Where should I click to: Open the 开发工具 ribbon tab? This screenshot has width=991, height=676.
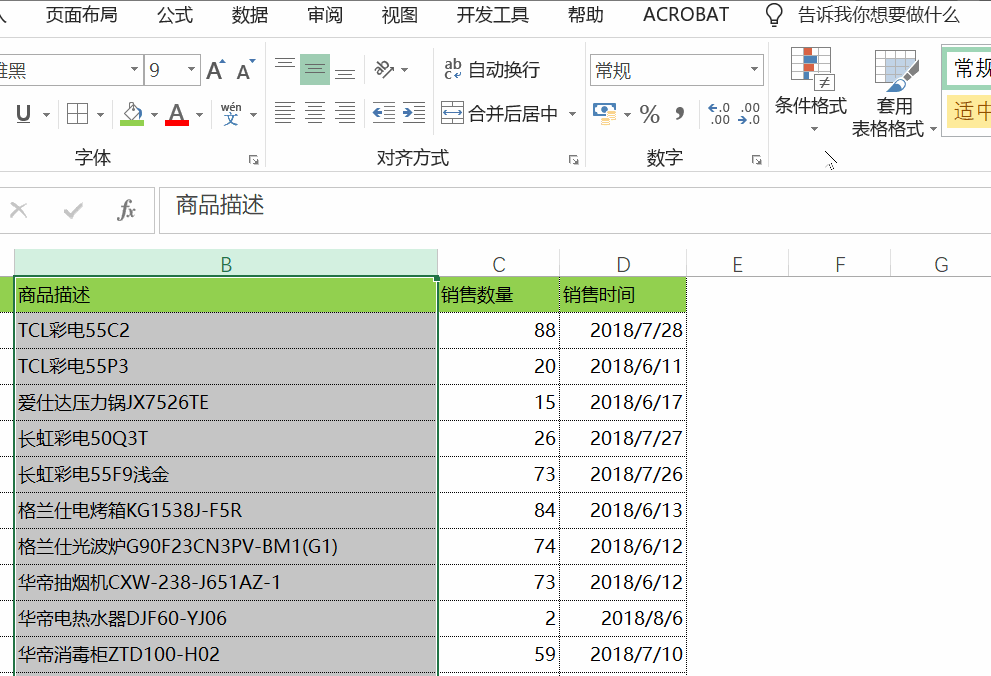[493, 15]
